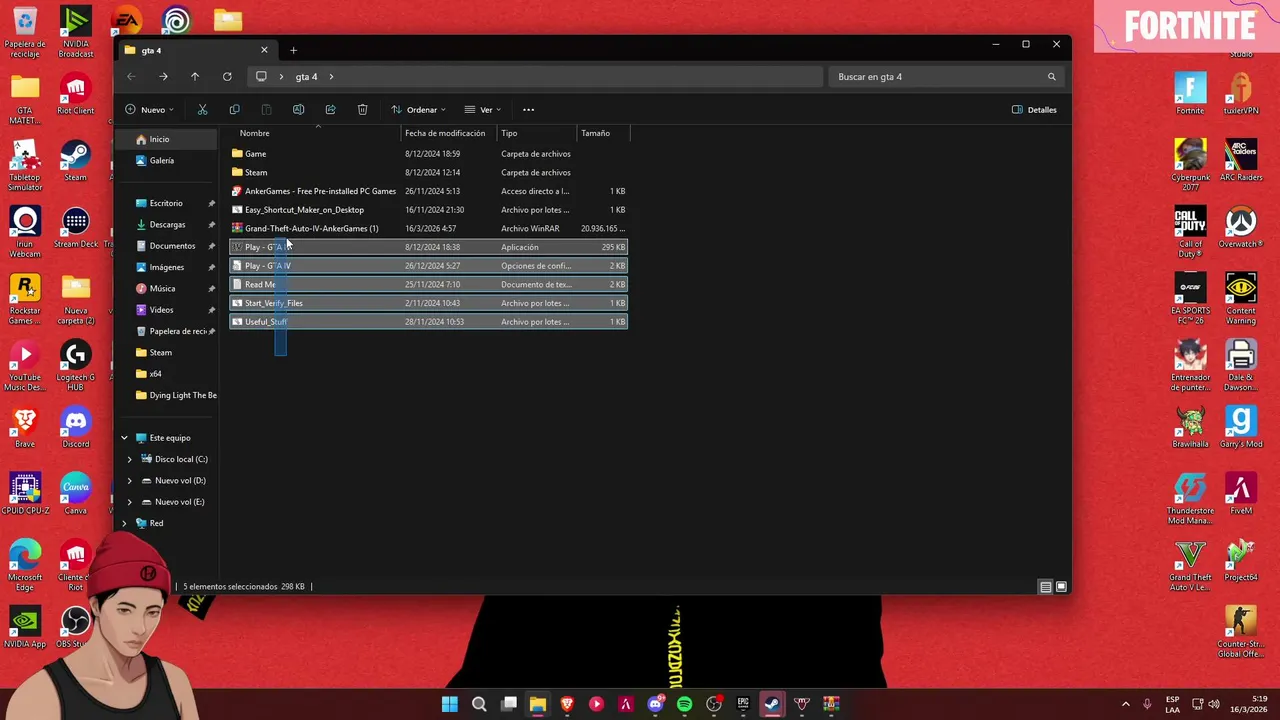Image resolution: width=1280 pixels, height=720 pixels.
Task: Open Windows Start menu
Action: coord(450,704)
